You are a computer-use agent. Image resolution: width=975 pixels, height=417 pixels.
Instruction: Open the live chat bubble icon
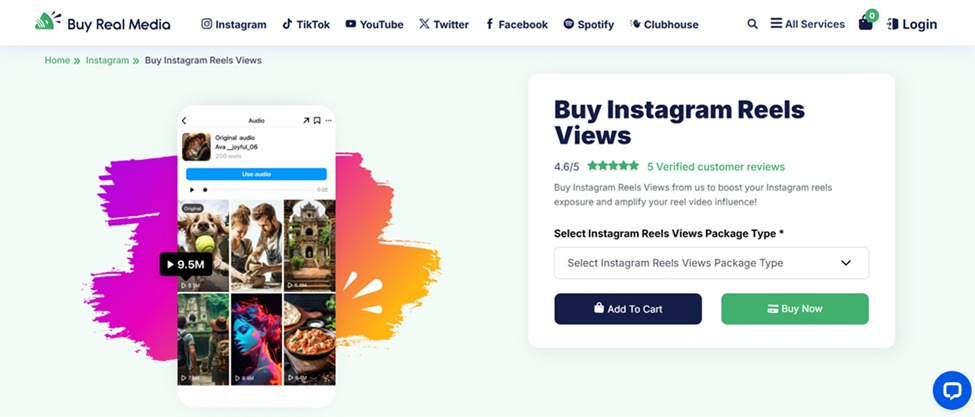point(951,390)
